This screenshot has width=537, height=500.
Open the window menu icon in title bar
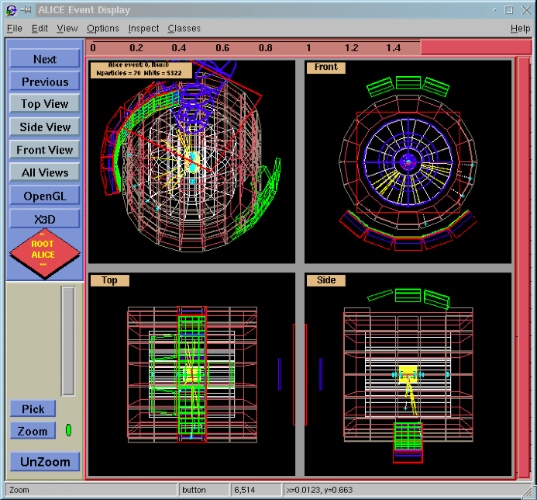(11, 10)
